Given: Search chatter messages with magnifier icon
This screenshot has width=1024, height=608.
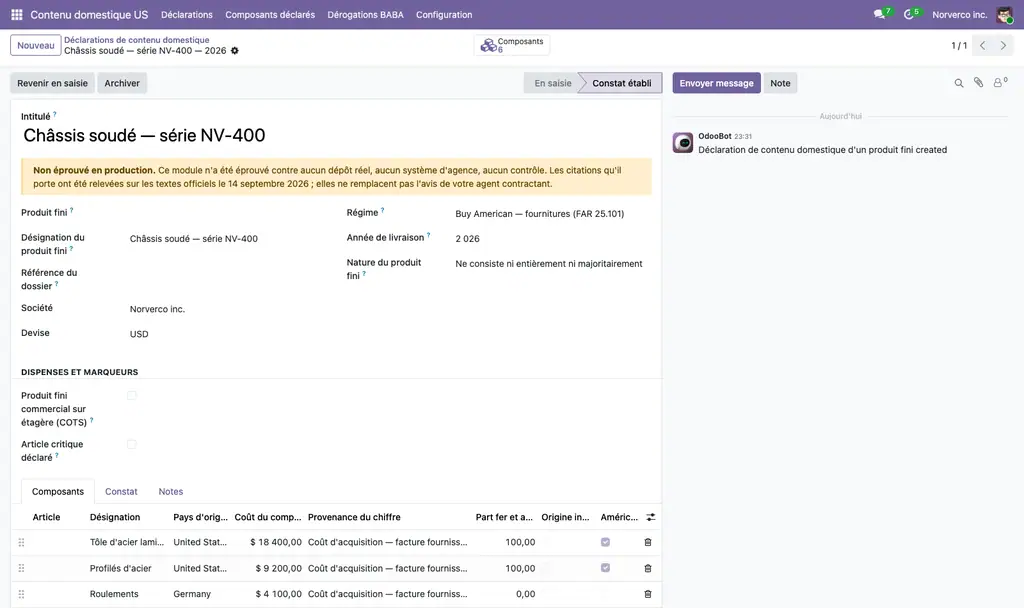Looking at the screenshot, I should [x=959, y=83].
